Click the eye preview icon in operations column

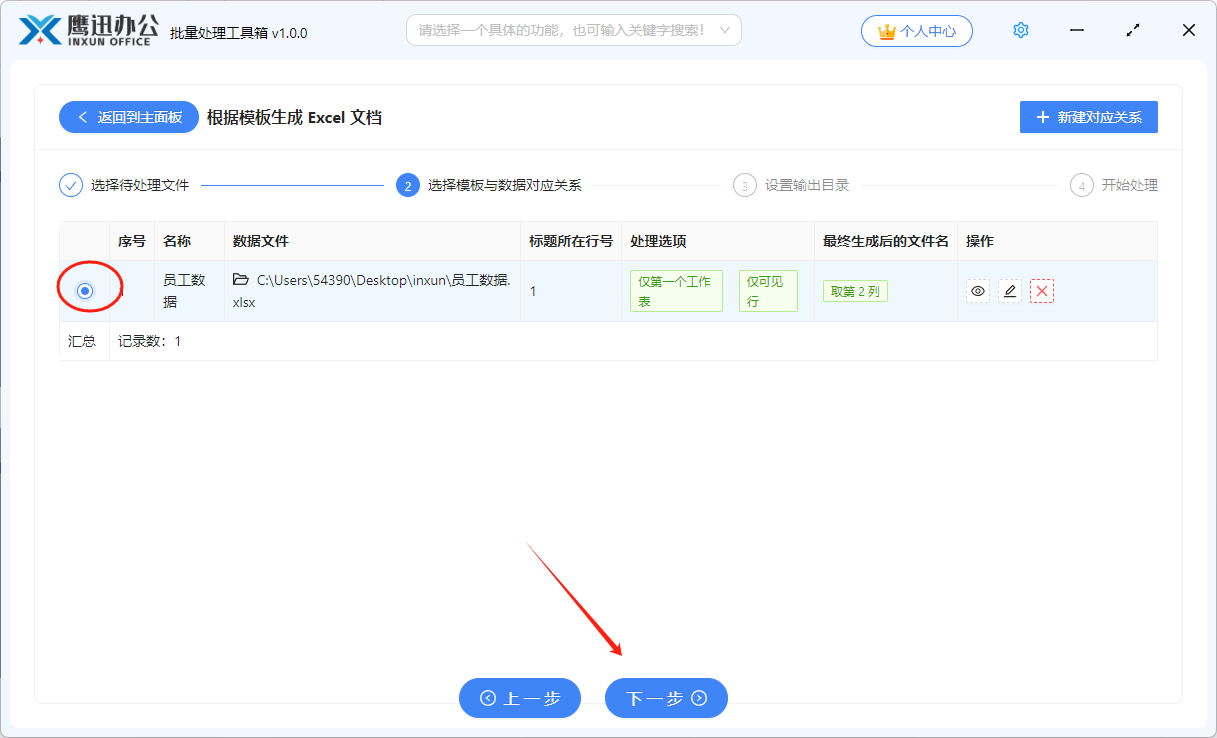pos(978,291)
